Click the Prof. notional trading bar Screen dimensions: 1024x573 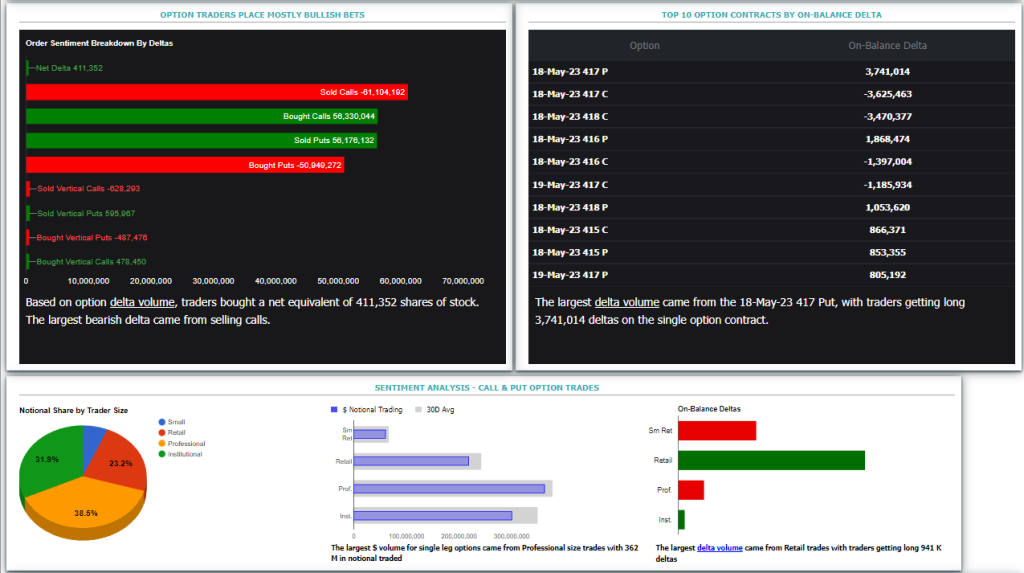[449, 489]
